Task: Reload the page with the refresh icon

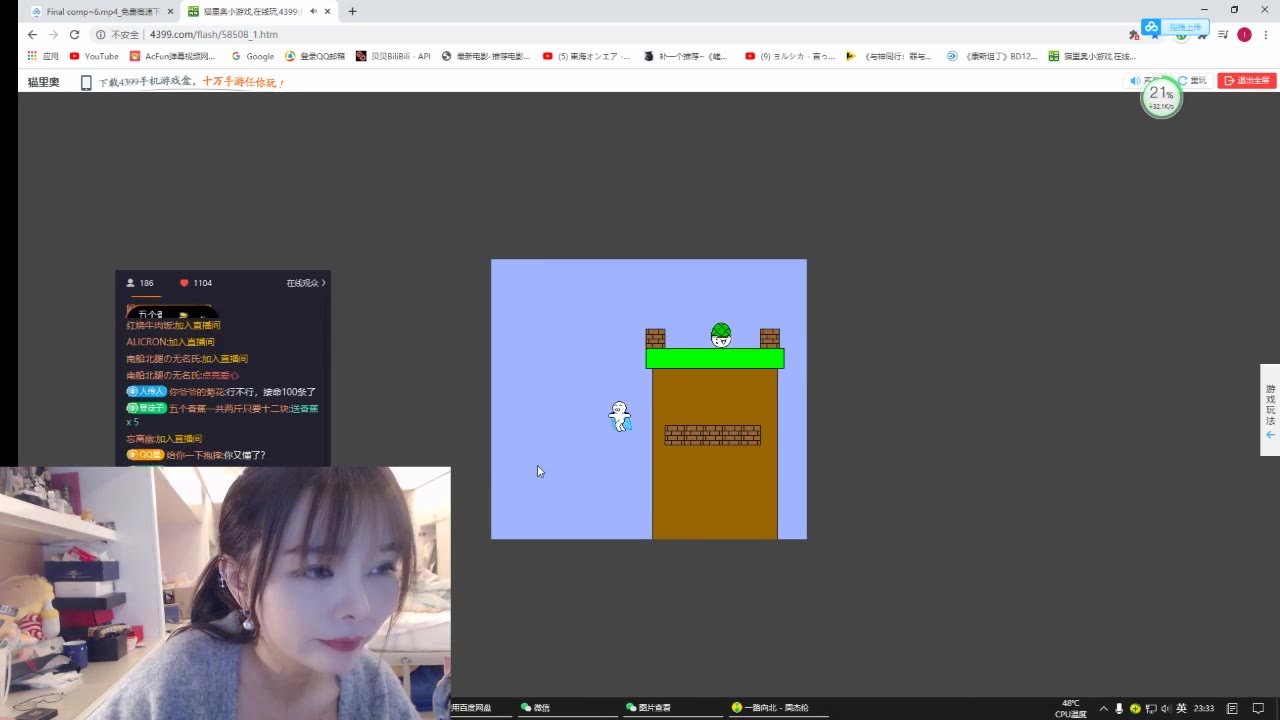Action: pos(74,34)
